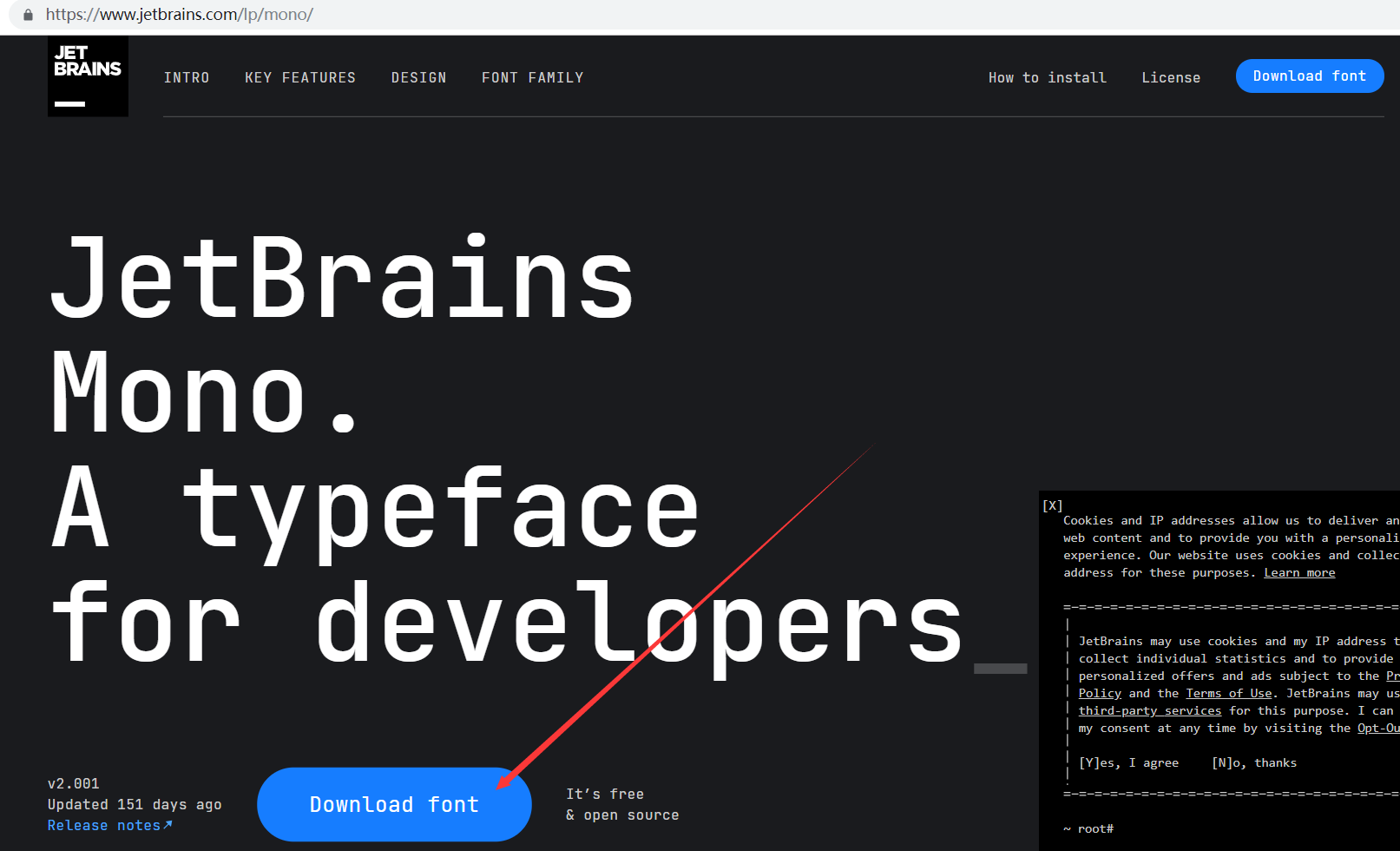Open Release notes link
Viewport: 1400px width, 851px height.
[110, 826]
